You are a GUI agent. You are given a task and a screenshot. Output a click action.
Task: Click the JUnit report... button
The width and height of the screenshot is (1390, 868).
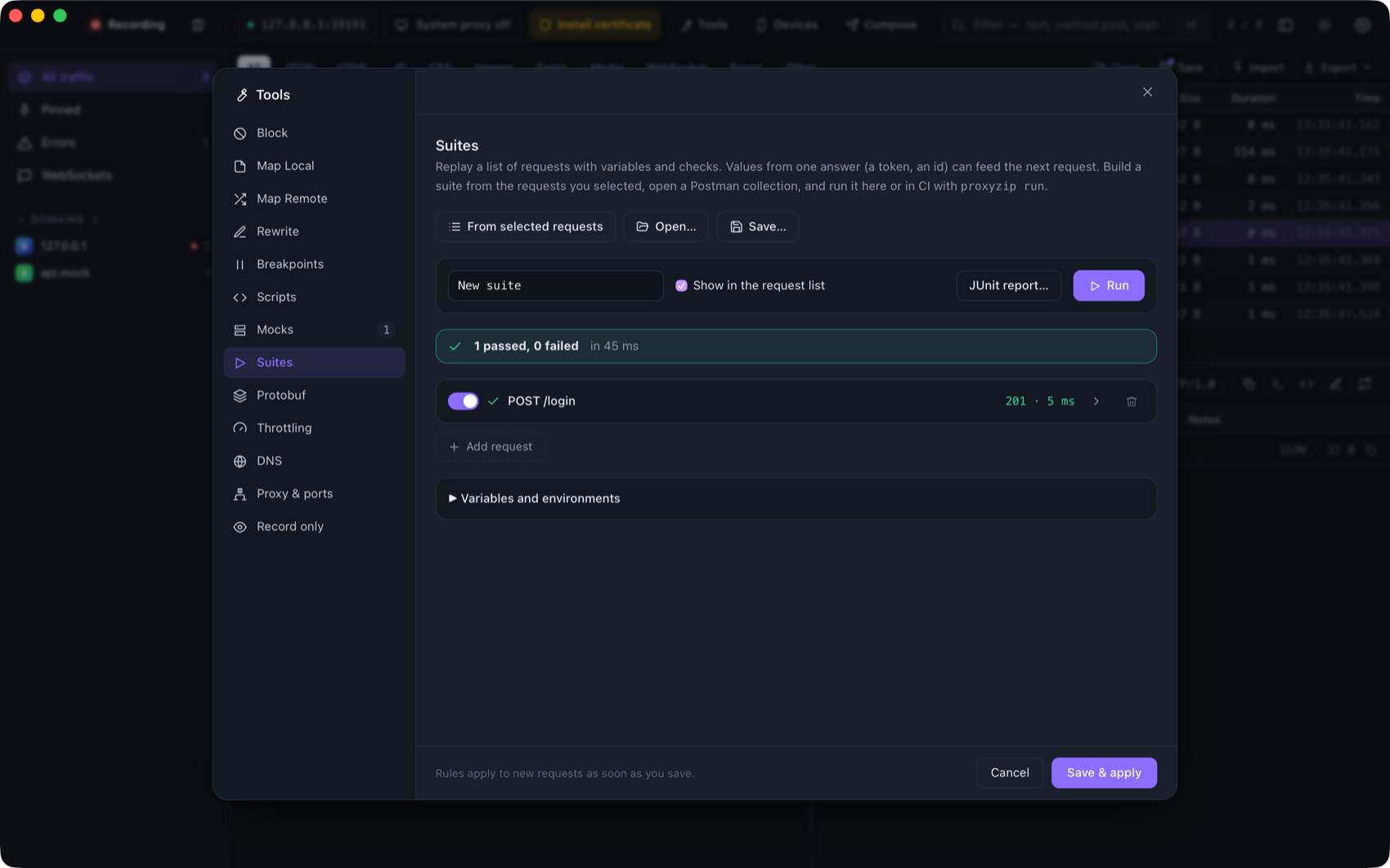[1009, 285]
